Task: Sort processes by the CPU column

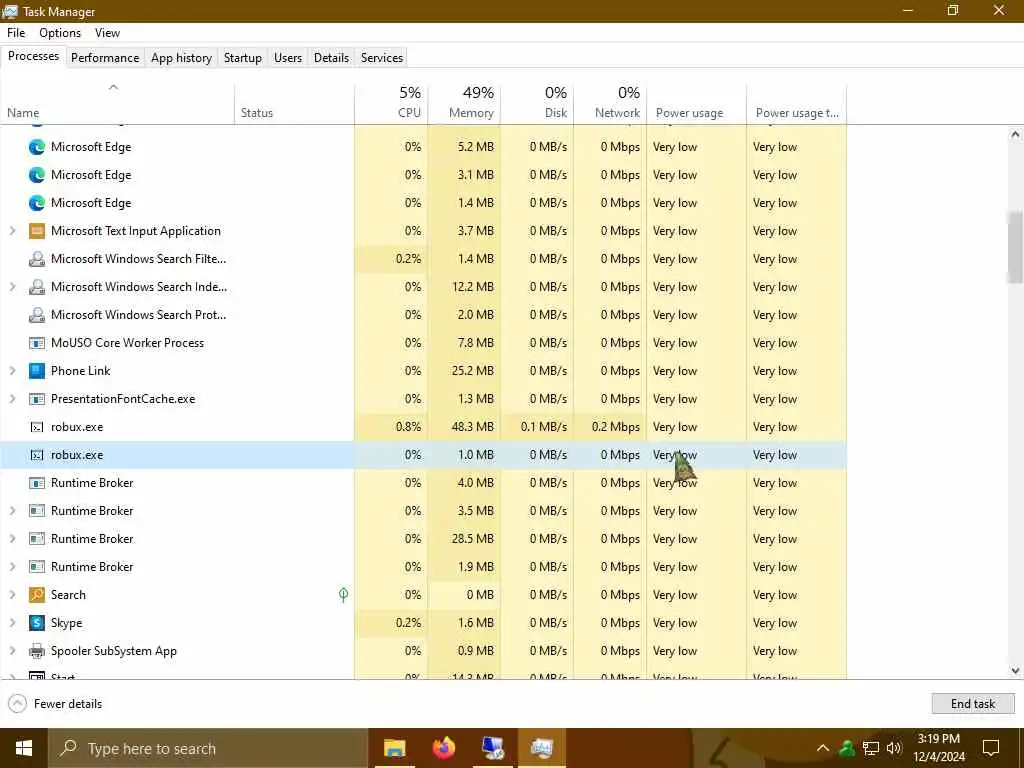Action: (x=391, y=103)
